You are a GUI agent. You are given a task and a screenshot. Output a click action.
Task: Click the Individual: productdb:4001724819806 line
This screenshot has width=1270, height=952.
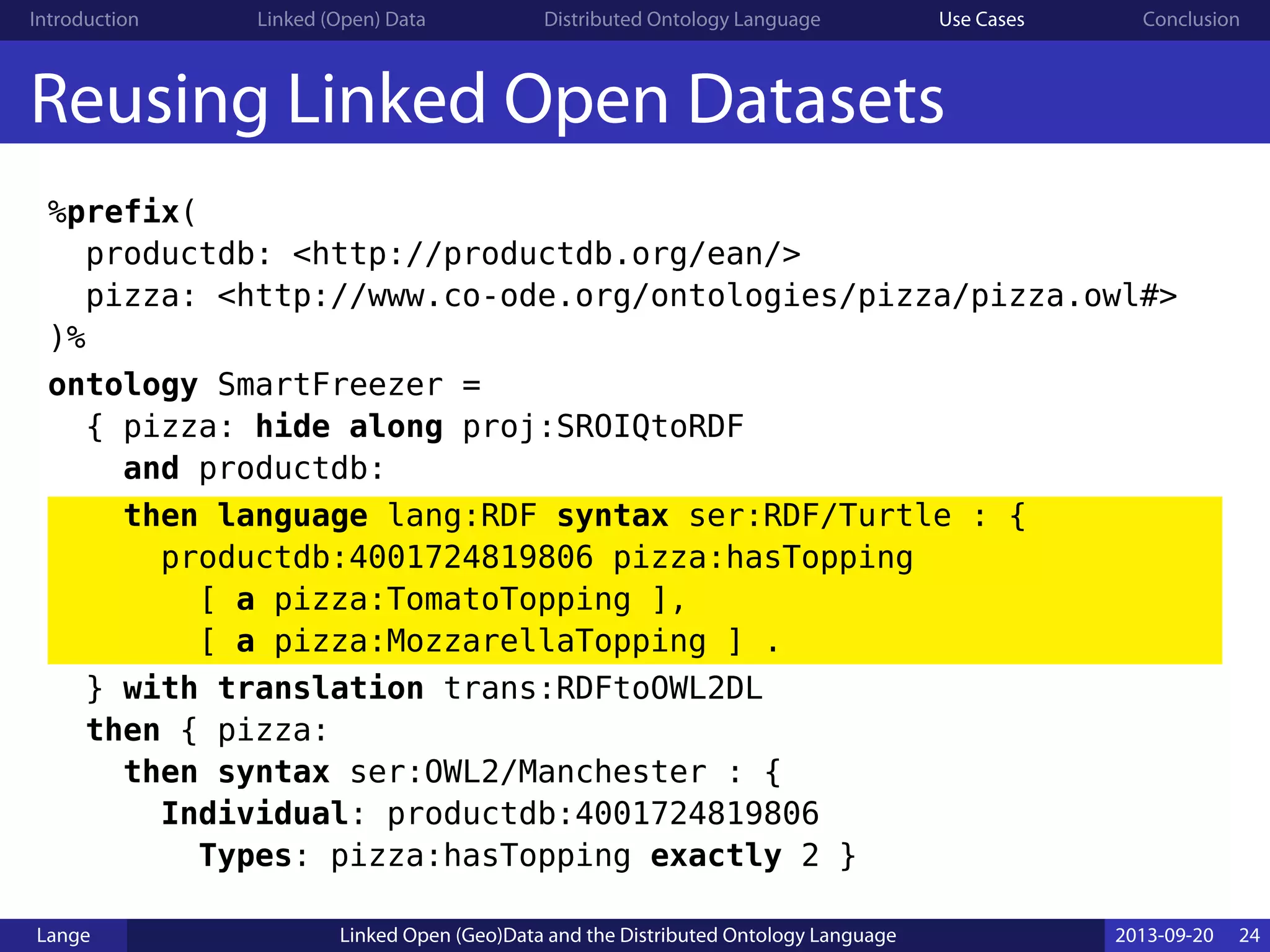click(491, 814)
